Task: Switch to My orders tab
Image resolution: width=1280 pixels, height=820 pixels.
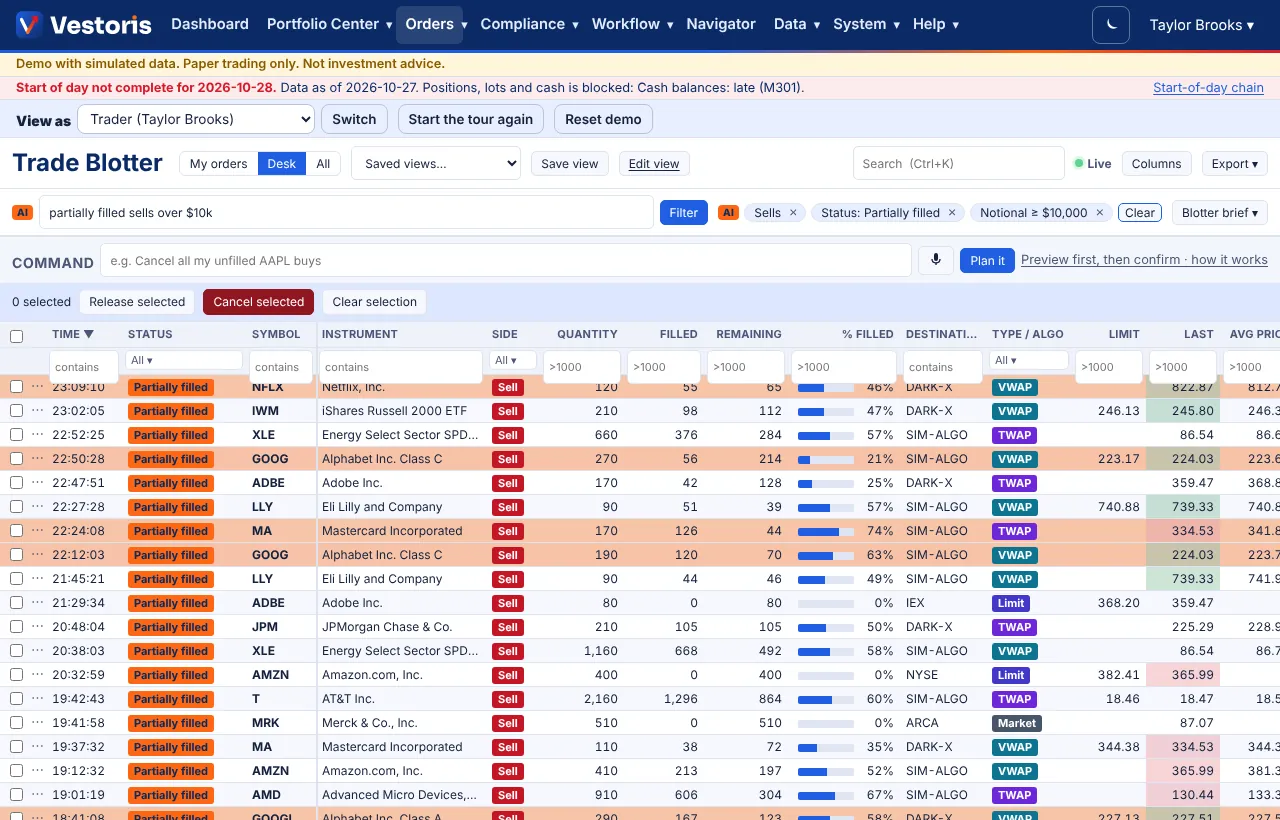Action: coord(218,164)
